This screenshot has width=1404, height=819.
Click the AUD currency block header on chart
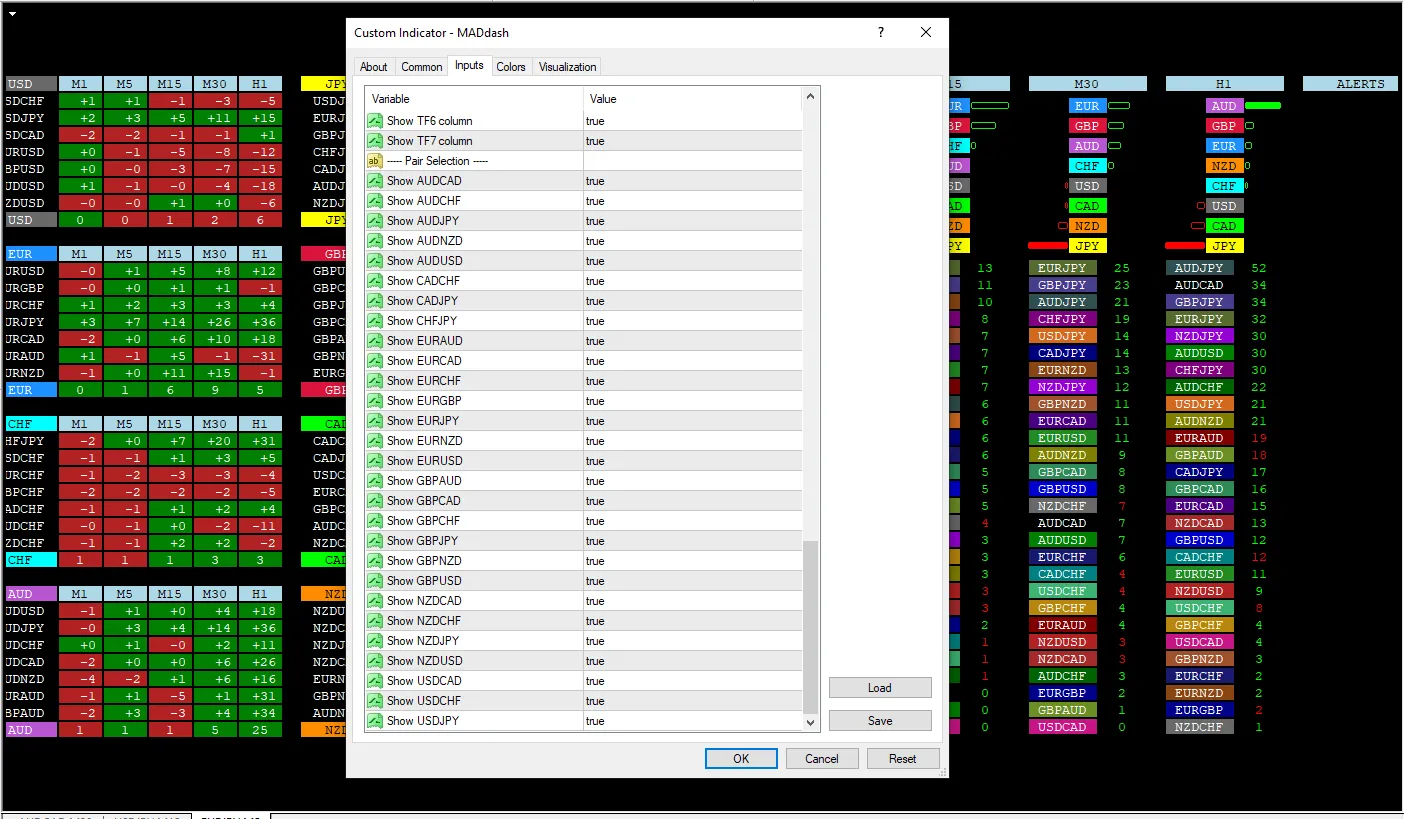[x=31, y=594]
